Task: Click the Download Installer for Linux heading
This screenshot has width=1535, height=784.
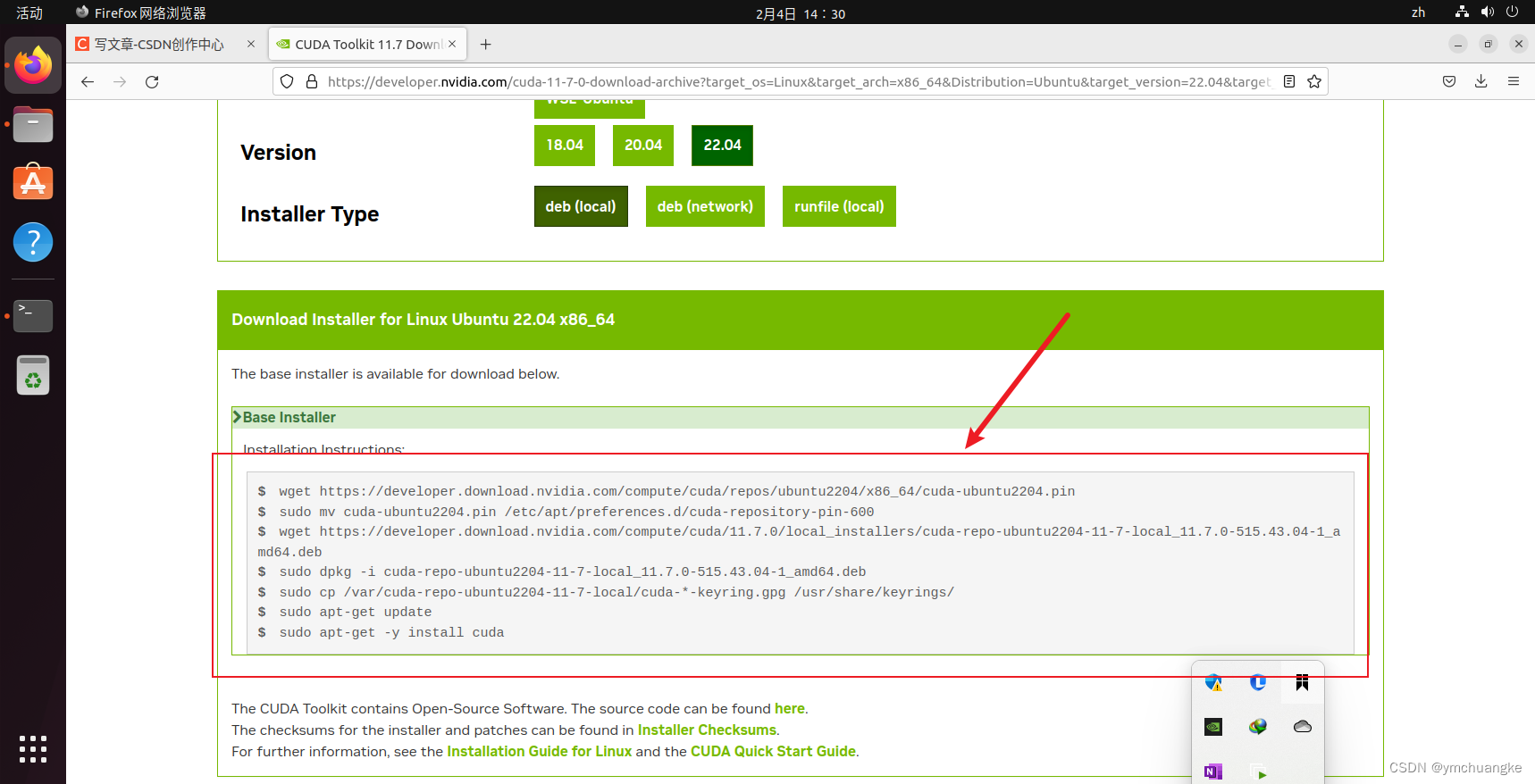Action: tap(424, 320)
